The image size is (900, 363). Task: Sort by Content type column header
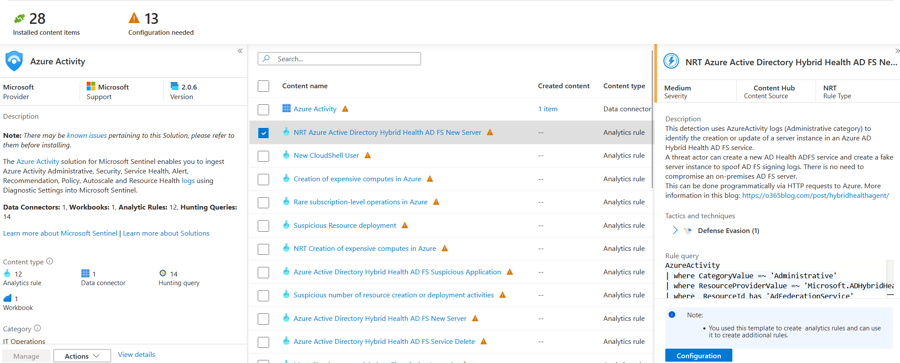click(624, 86)
